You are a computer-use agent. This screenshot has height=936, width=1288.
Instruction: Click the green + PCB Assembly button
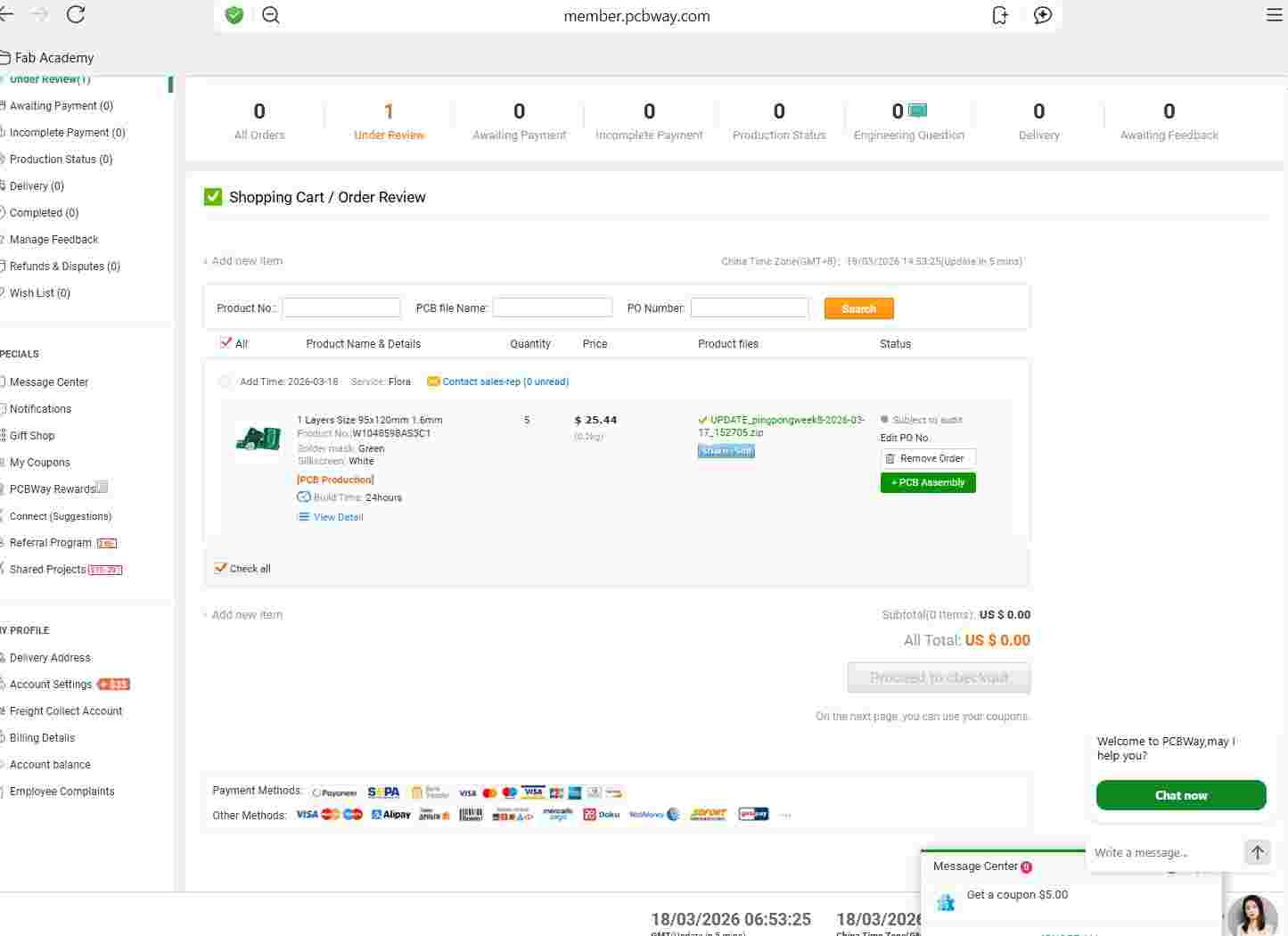tap(928, 482)
